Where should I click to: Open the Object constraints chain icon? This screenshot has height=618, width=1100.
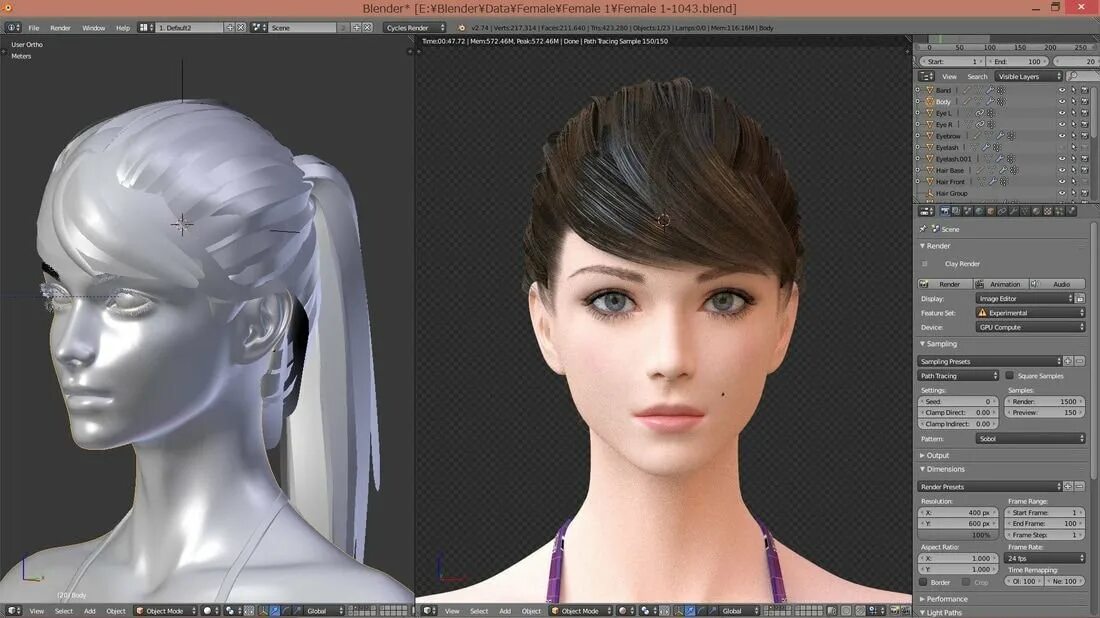click(x=1003, y=211)
